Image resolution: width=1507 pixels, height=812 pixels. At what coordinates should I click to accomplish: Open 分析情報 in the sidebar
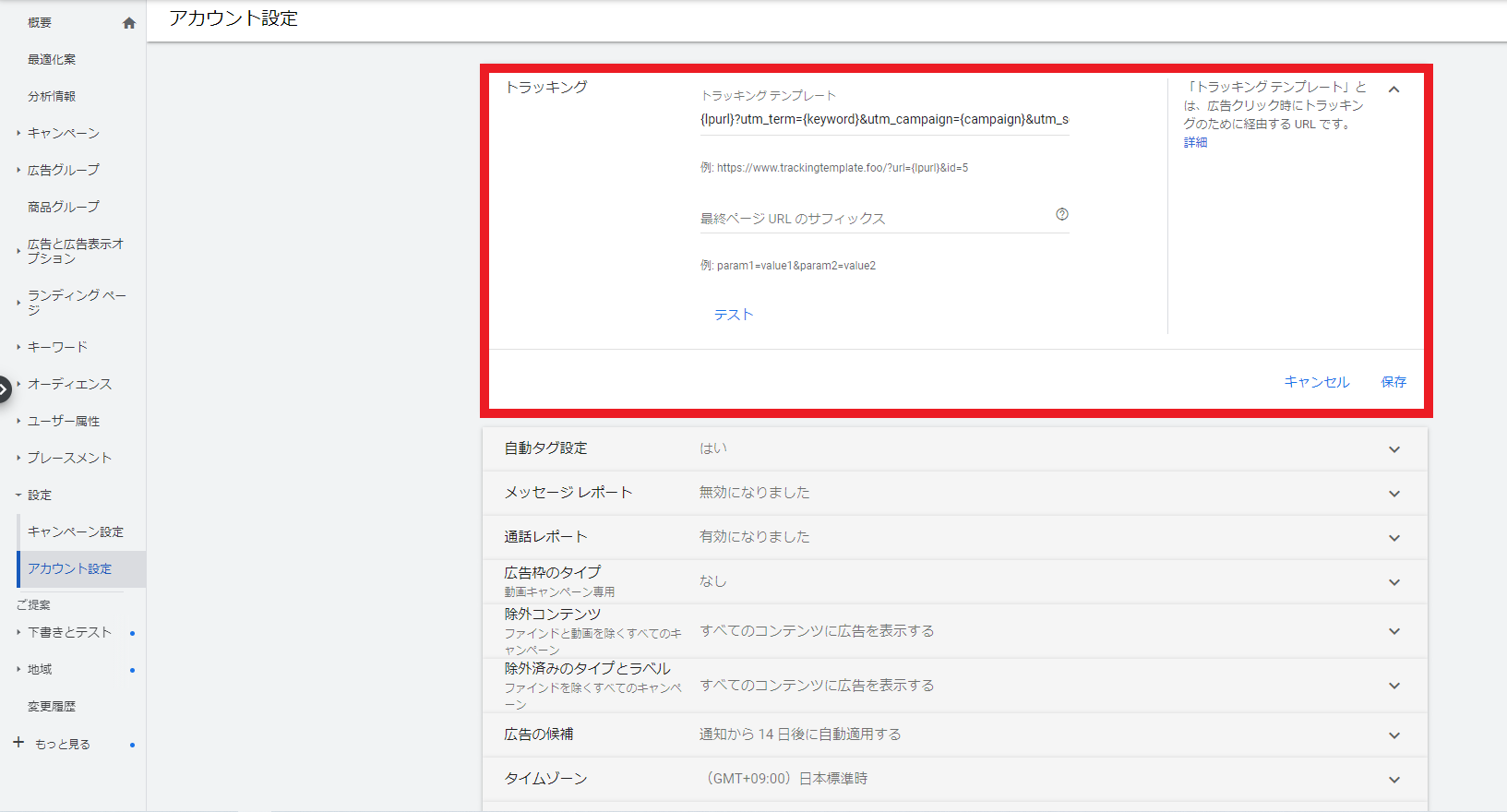click(x=52, y=97)
